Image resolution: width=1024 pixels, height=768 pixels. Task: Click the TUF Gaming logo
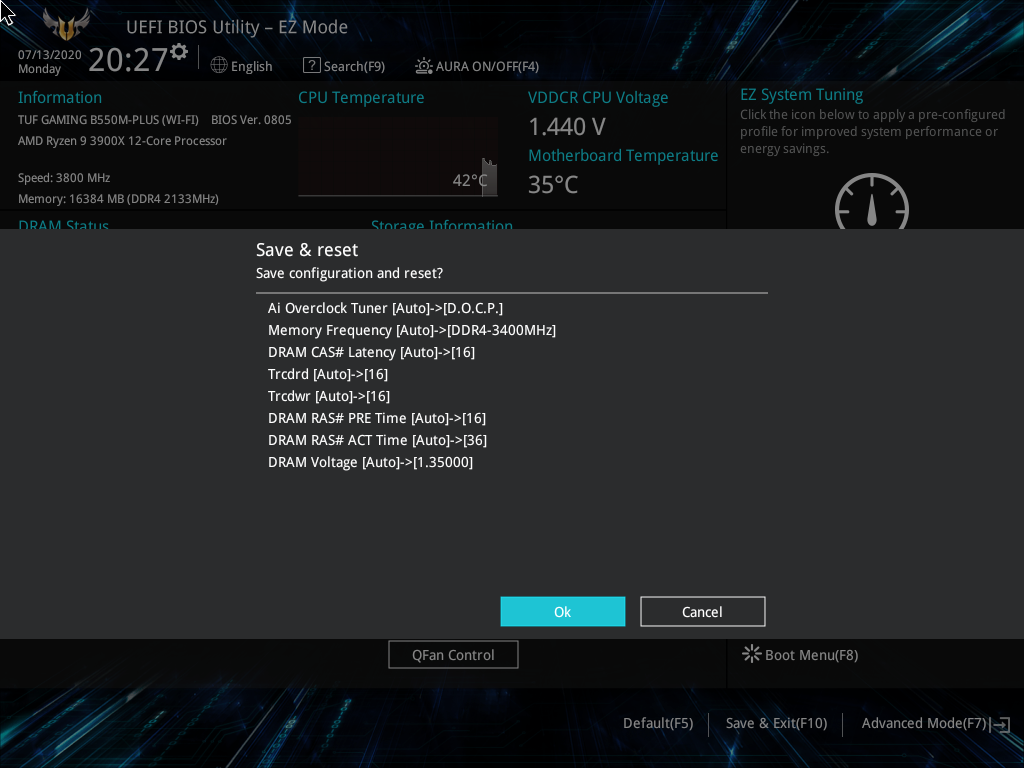pos(66,24)
